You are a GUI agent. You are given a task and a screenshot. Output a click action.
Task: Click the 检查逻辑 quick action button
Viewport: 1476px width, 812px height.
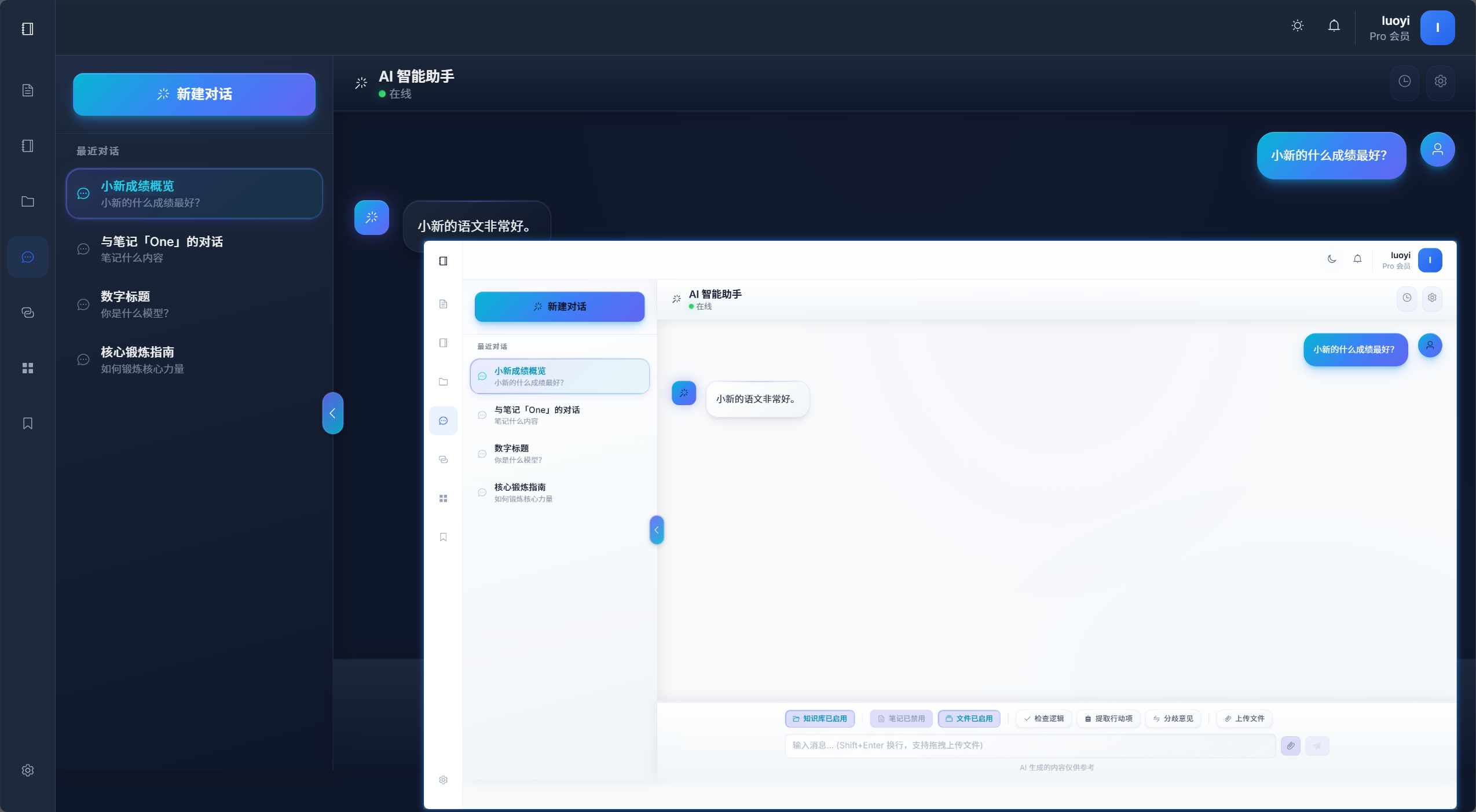point(1043,718)
